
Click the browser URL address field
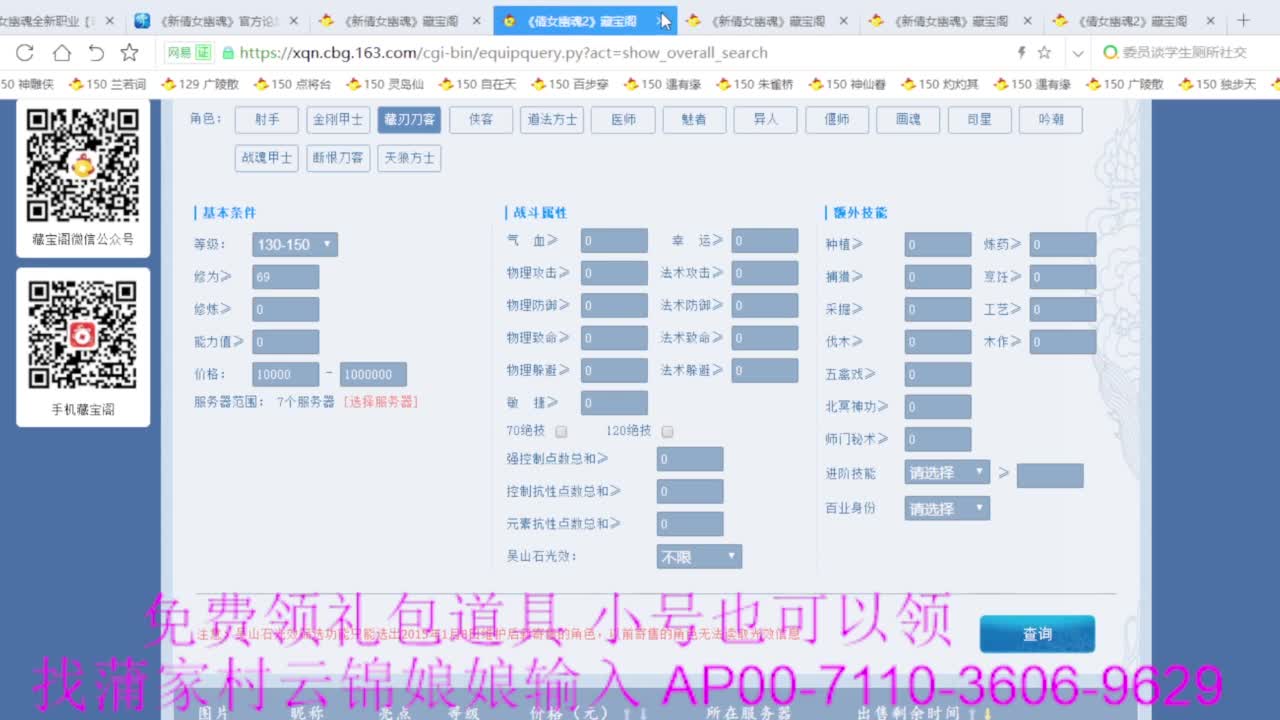[x=620, y=53]
